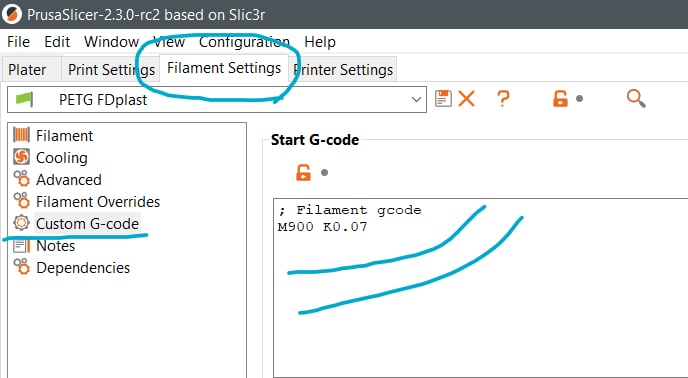Select the Notes page in sidebar
The image size is (688, 378).
55,245
